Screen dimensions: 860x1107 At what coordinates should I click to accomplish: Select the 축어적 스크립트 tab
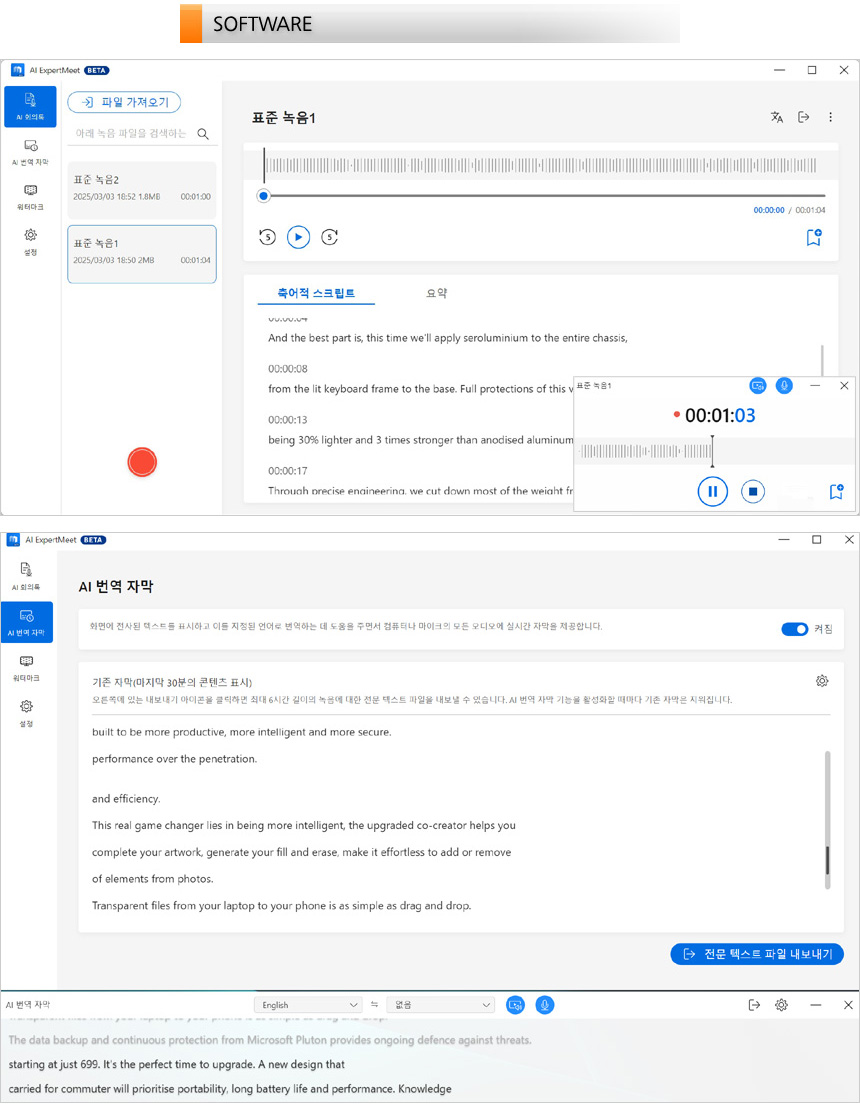tap(316, 293)
